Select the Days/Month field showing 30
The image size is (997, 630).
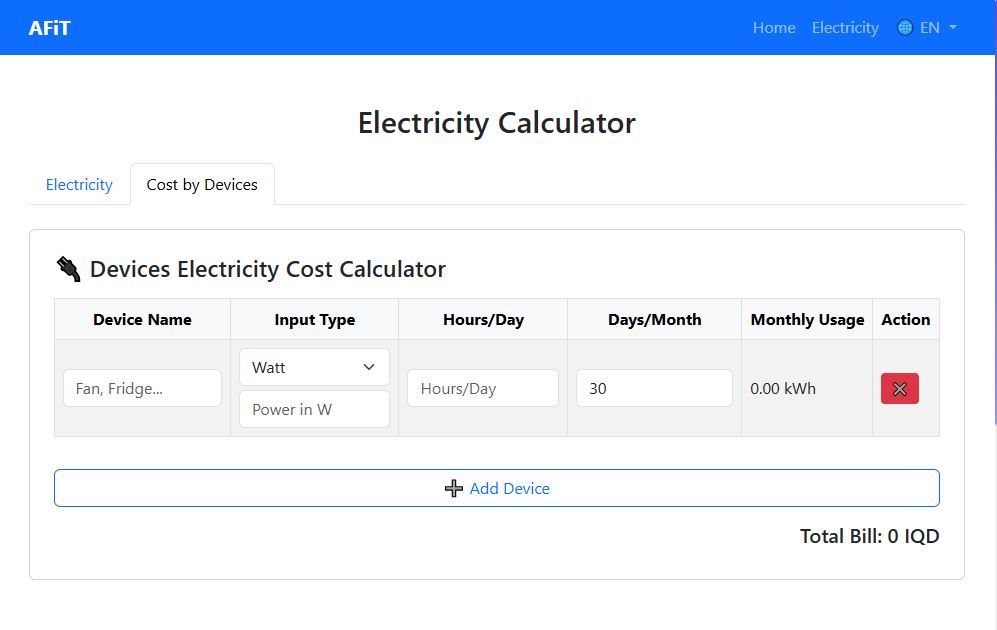(x=654, y=388)
